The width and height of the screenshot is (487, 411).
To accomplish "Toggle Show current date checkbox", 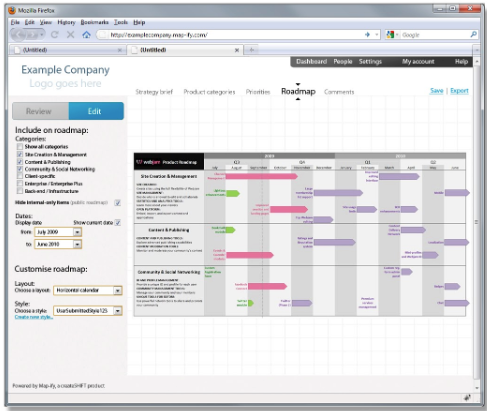I will pyautogui.click(x=118, y=222).
